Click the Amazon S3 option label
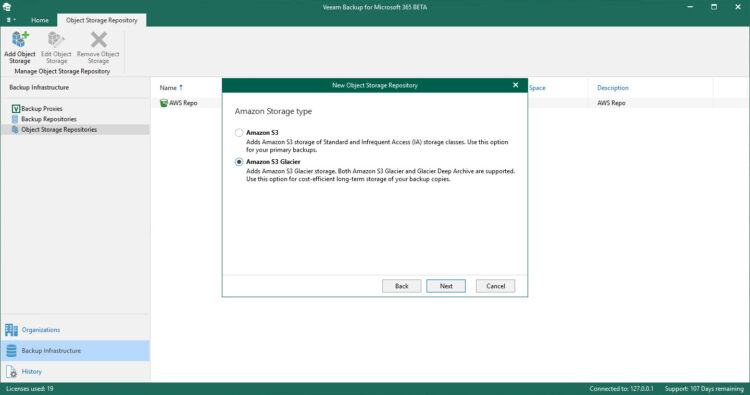Image resolution: width=750 pixels, height=395 pixels. point(262,132)
